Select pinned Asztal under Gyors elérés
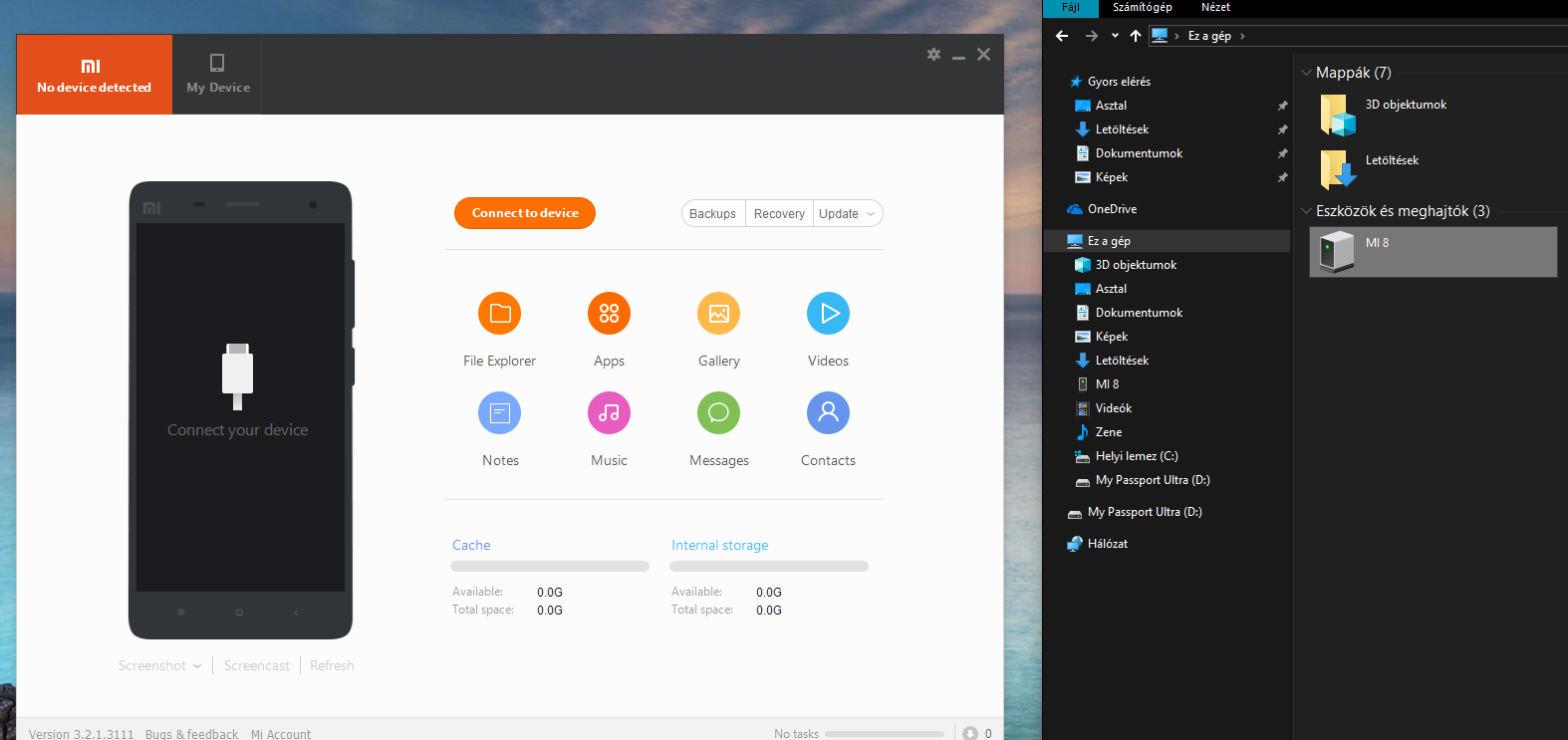Viewport: 1568px width, 740px height. (1111, 106)
